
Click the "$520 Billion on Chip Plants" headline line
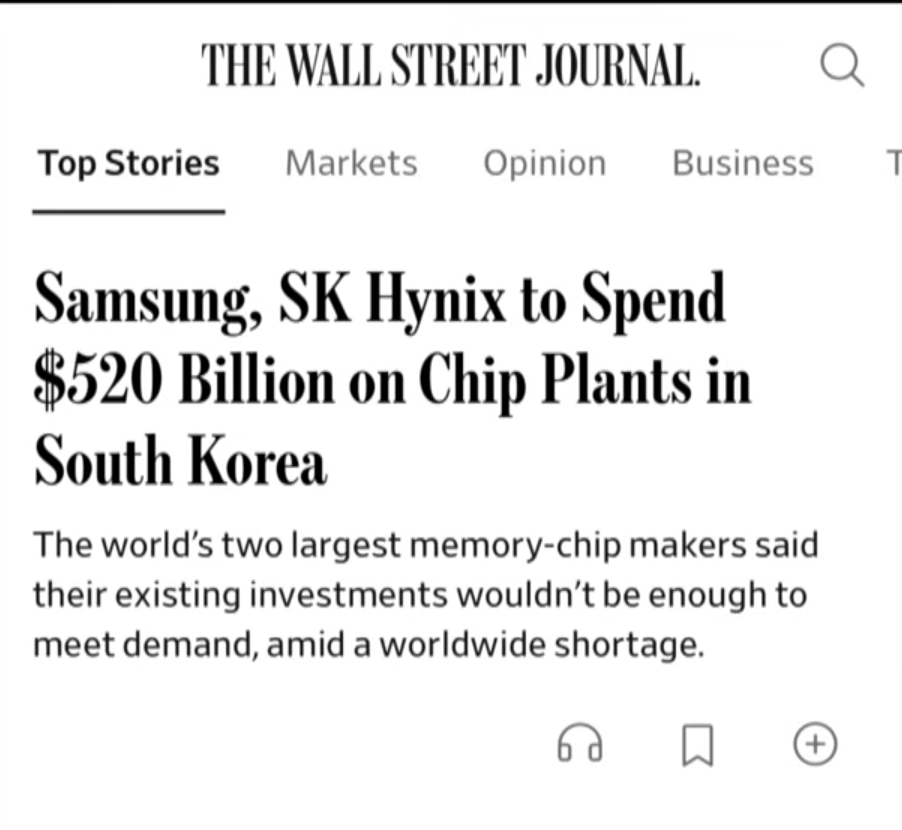393,383
